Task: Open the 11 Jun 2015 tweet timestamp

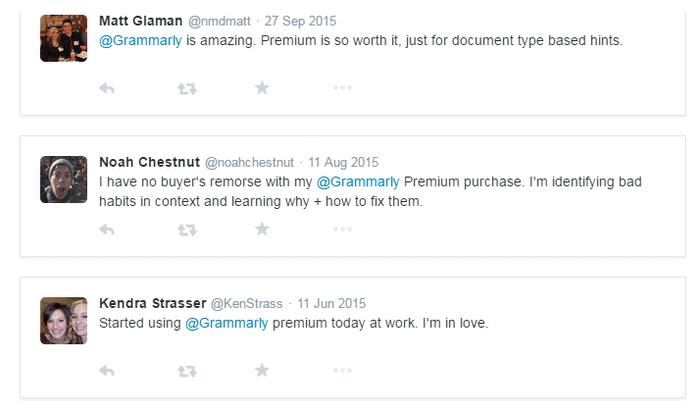Action: (333, 303)
